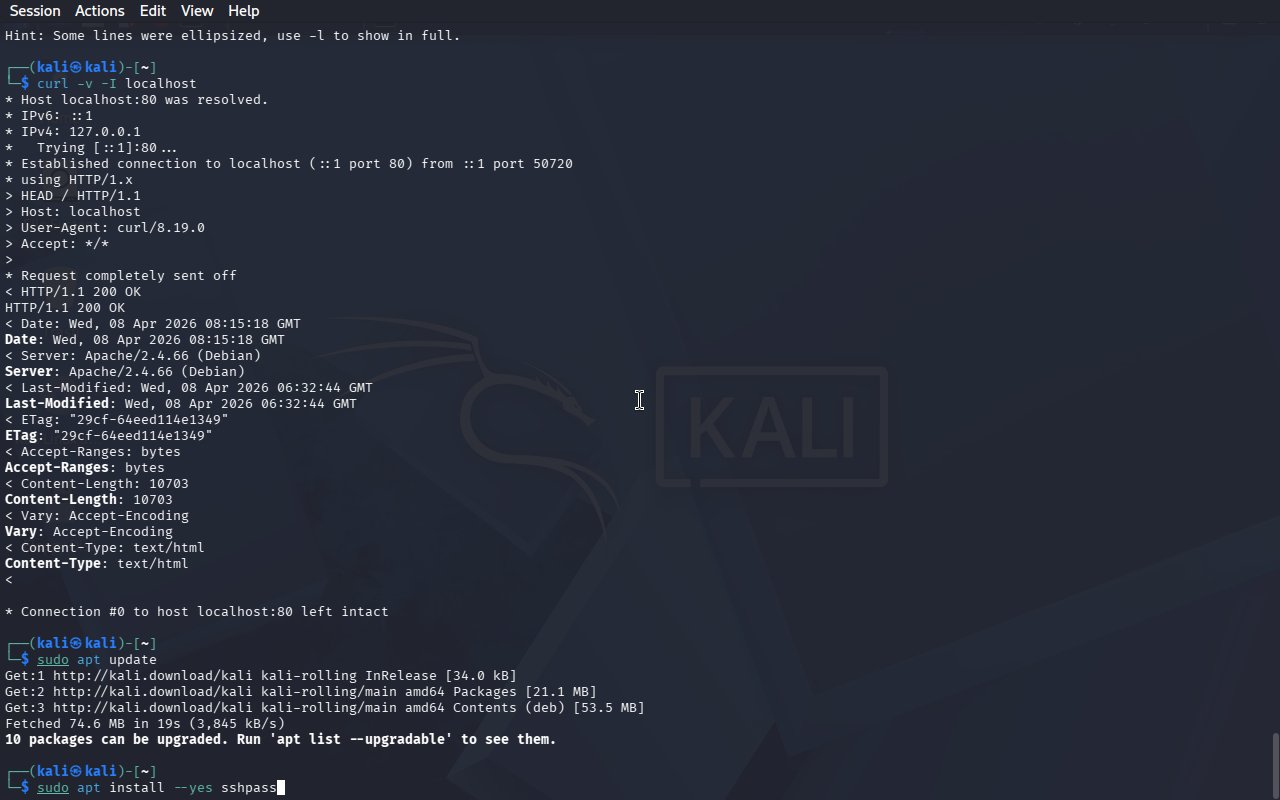Open the Session menu

[x=35, y=11]
